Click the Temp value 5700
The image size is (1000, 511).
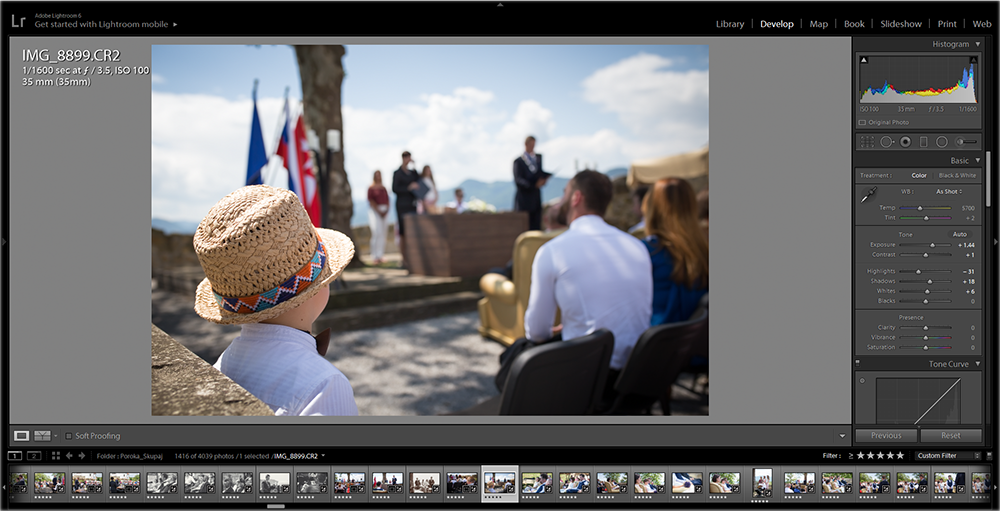click(x=968, y=208)
